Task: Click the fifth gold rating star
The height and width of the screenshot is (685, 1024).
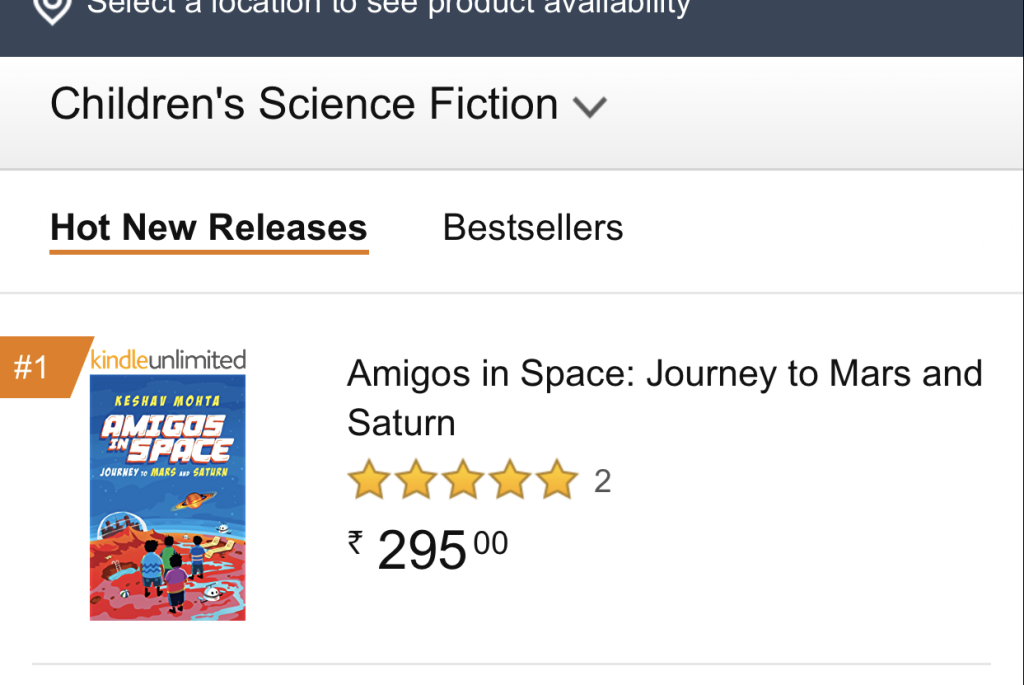Action: click(x=557, y=481)
